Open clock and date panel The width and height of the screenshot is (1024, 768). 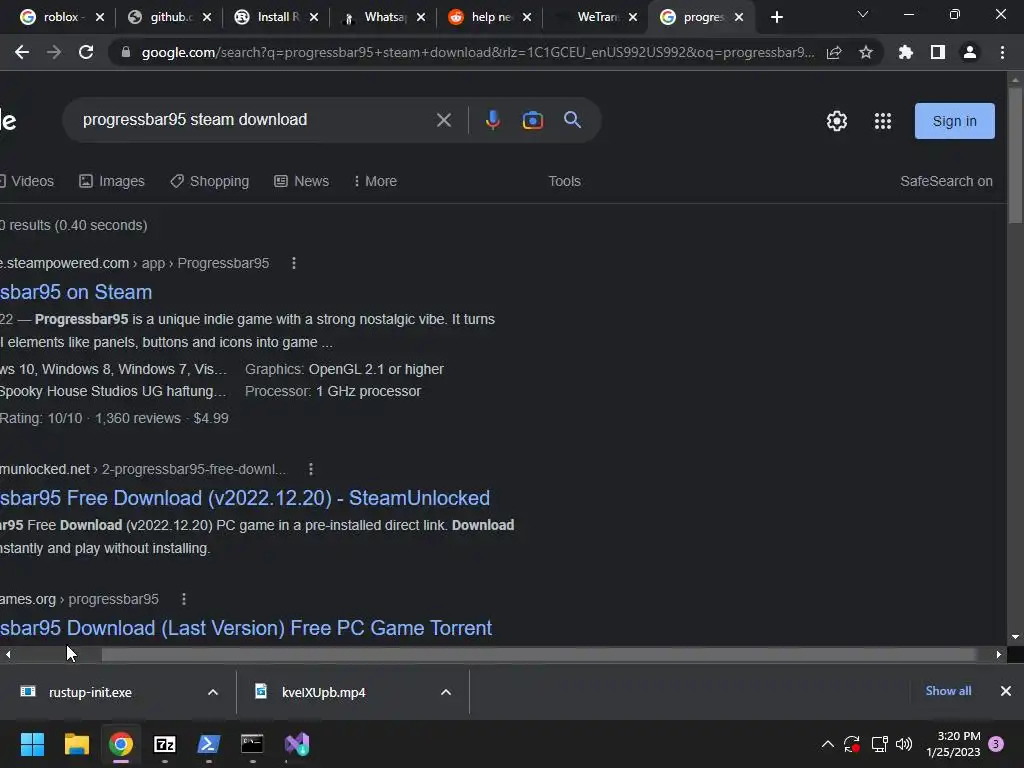(x=953, y=744)
